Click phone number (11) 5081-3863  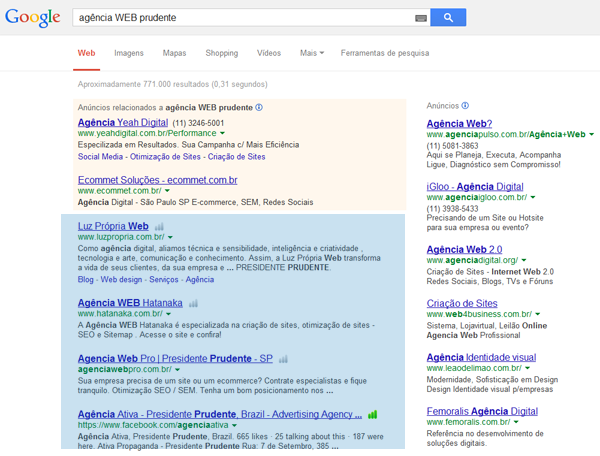[x=452, y=146]
